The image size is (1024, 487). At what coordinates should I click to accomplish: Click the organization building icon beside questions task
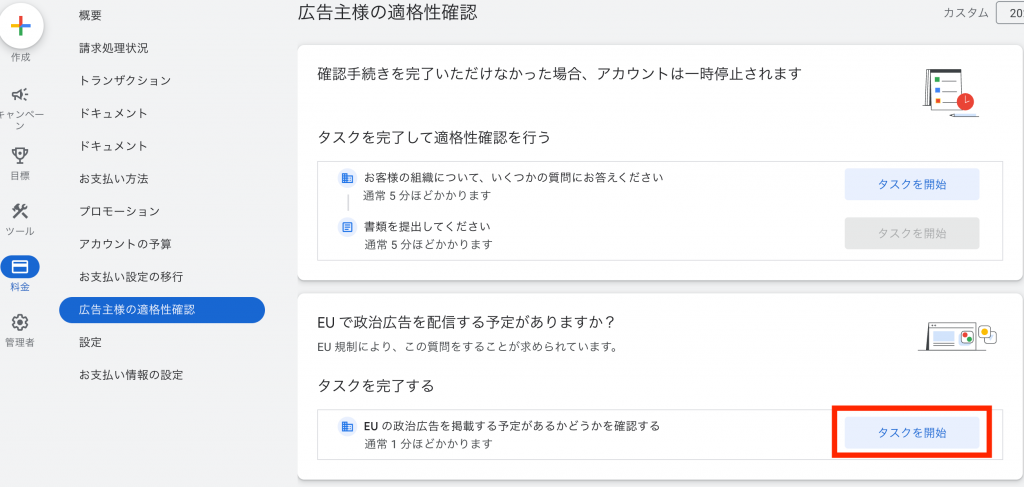pos(347,178)
